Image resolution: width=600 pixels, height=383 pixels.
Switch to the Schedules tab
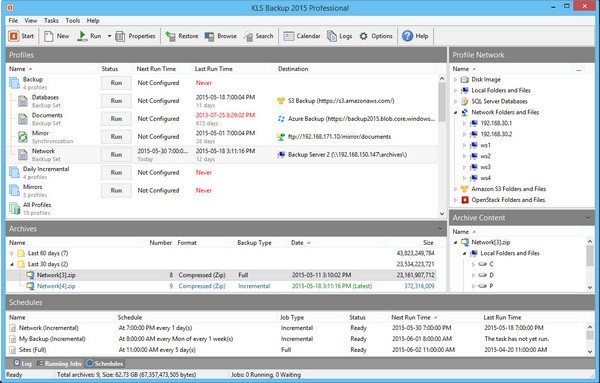pos(104,363)
